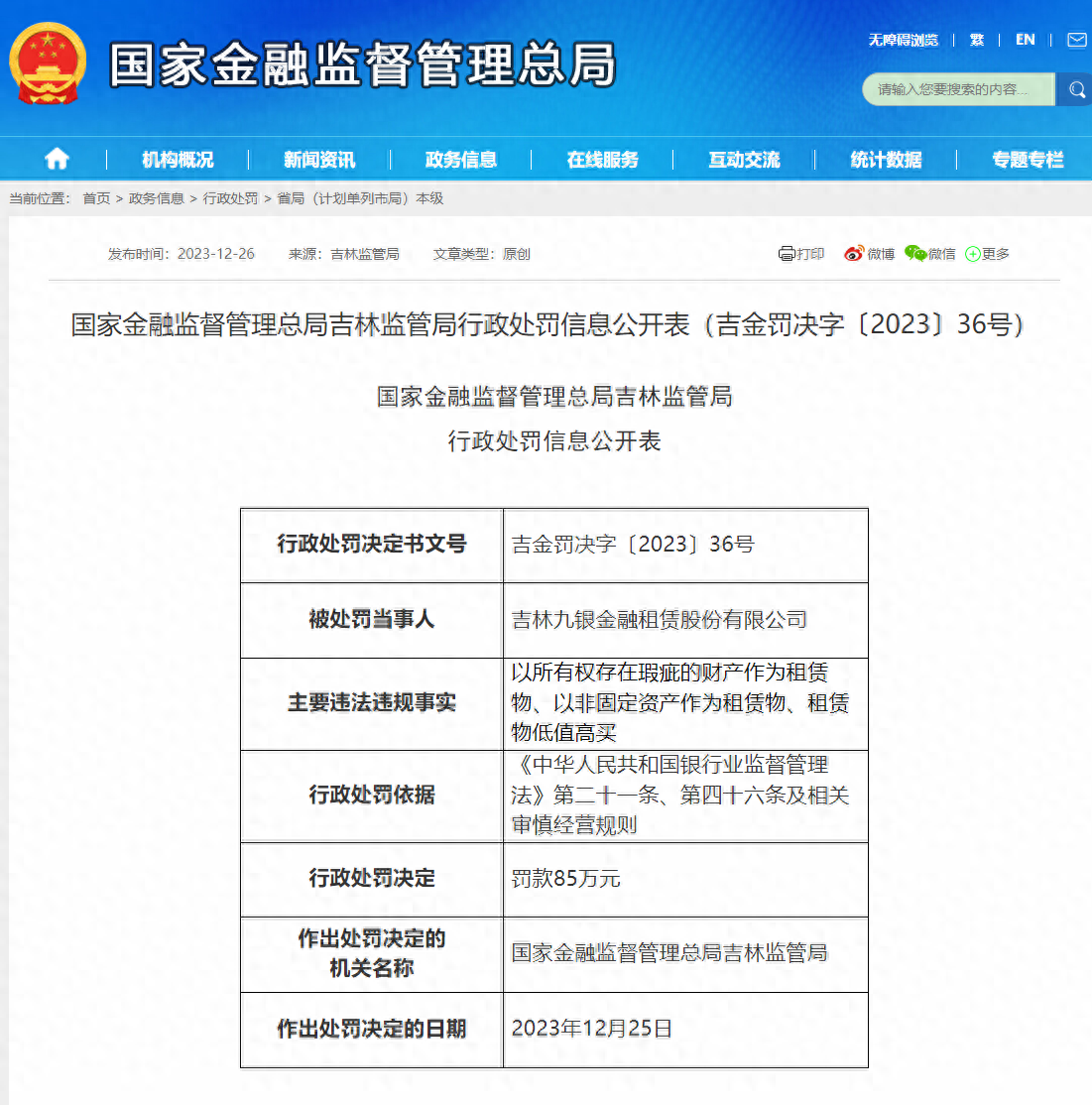Image resolution: width=1092 pixels, height=1105 pixels.
Task: Open the 机构概况 menu
Action: tap(178, 160)
